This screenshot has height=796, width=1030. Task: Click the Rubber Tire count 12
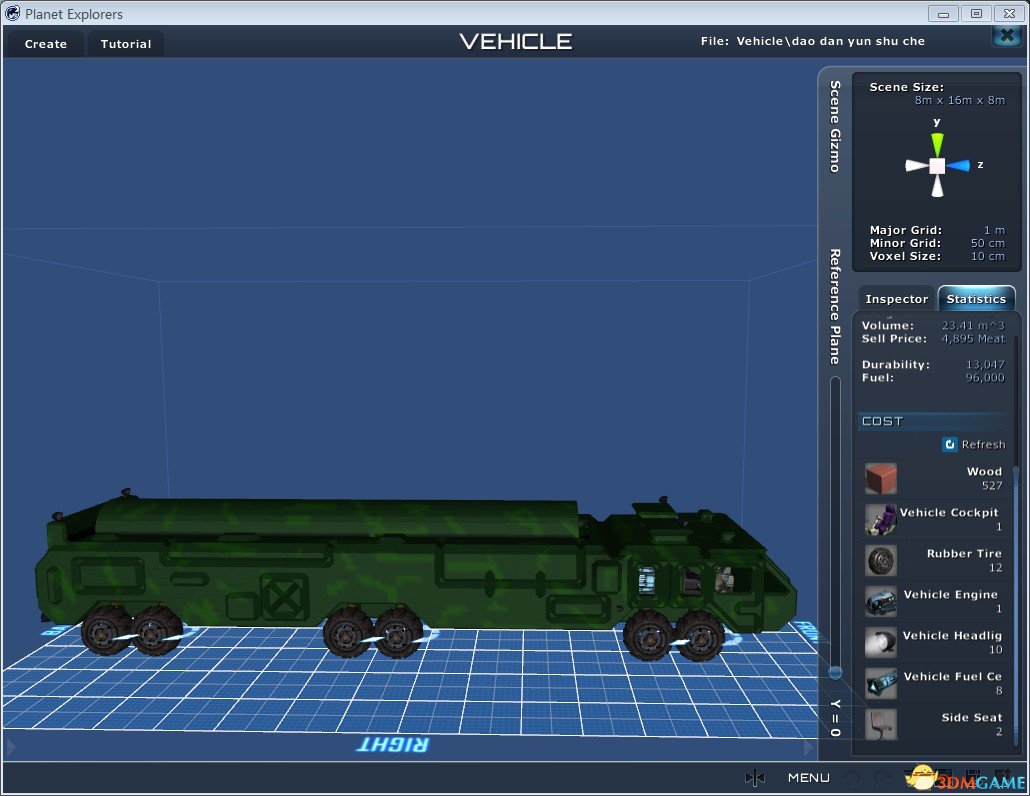coord(996,568)
